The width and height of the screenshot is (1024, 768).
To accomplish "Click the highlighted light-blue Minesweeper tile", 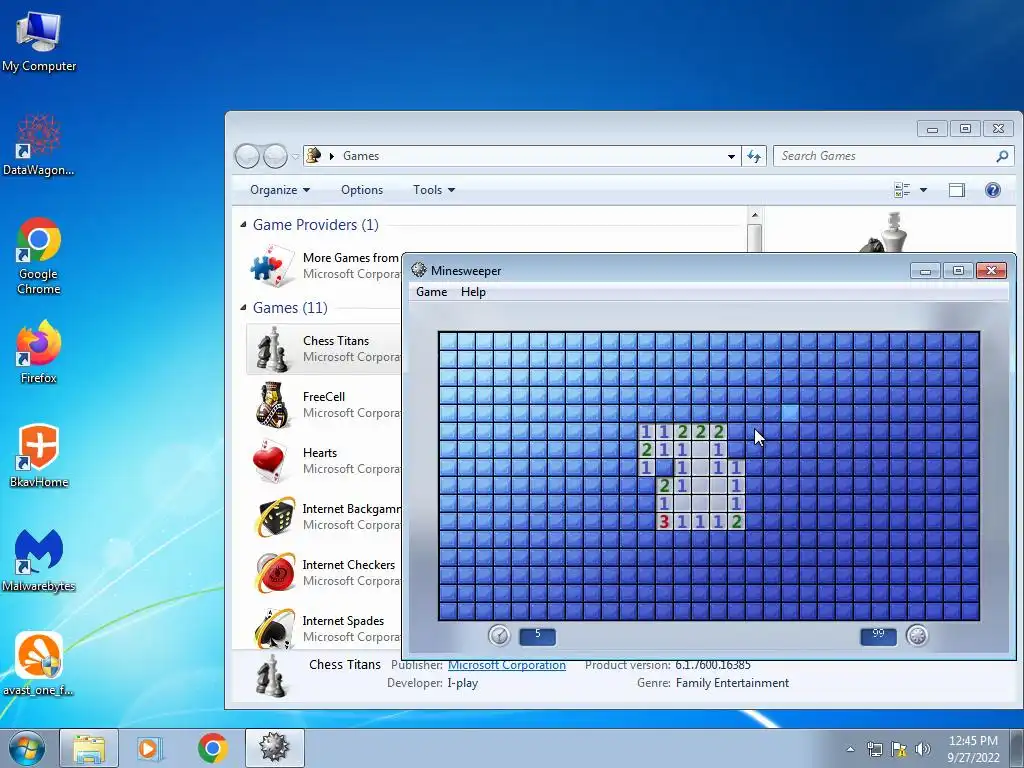I will [790, 413].
